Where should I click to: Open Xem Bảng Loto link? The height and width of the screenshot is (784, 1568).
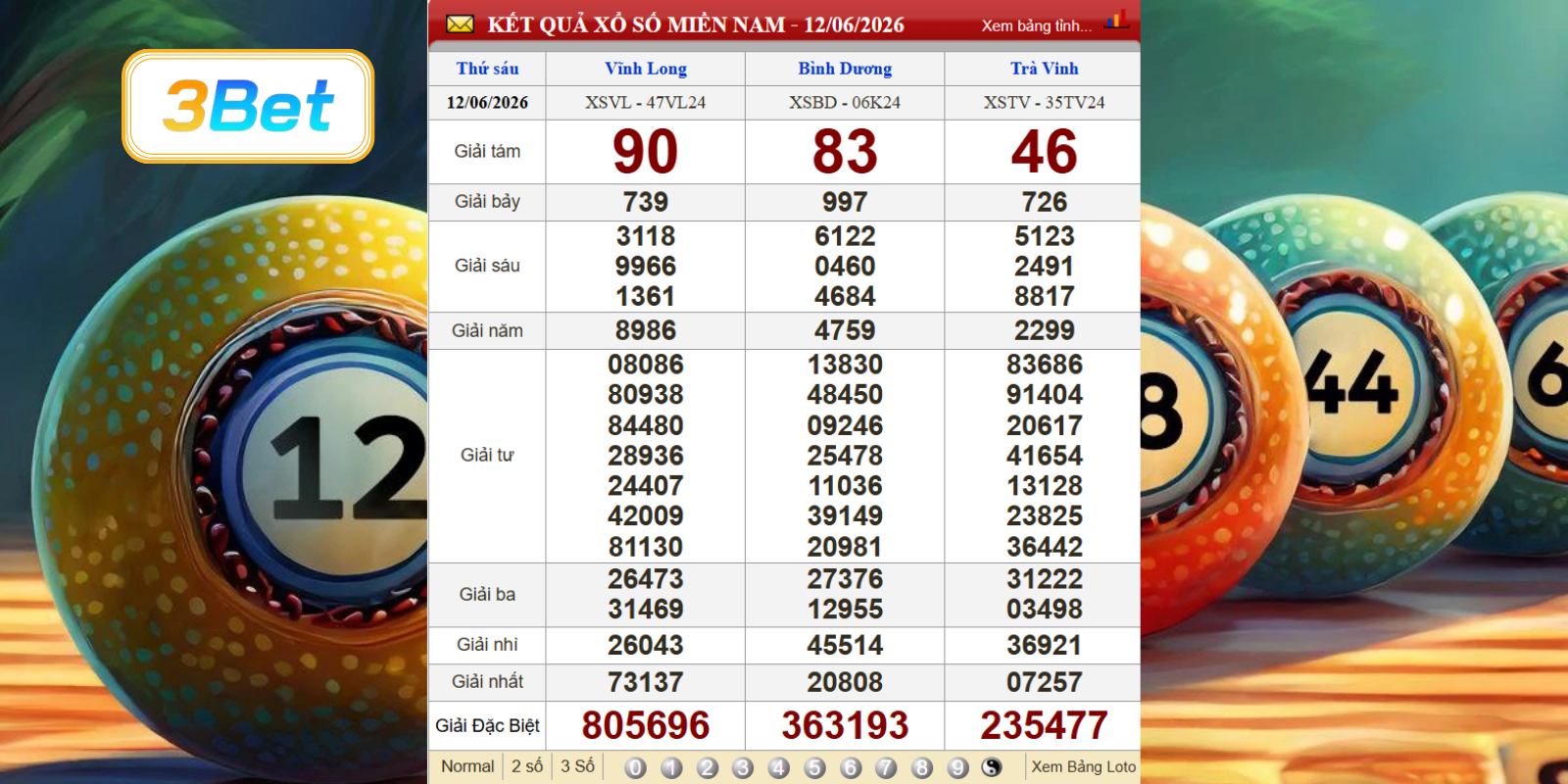pos(1083,766)
